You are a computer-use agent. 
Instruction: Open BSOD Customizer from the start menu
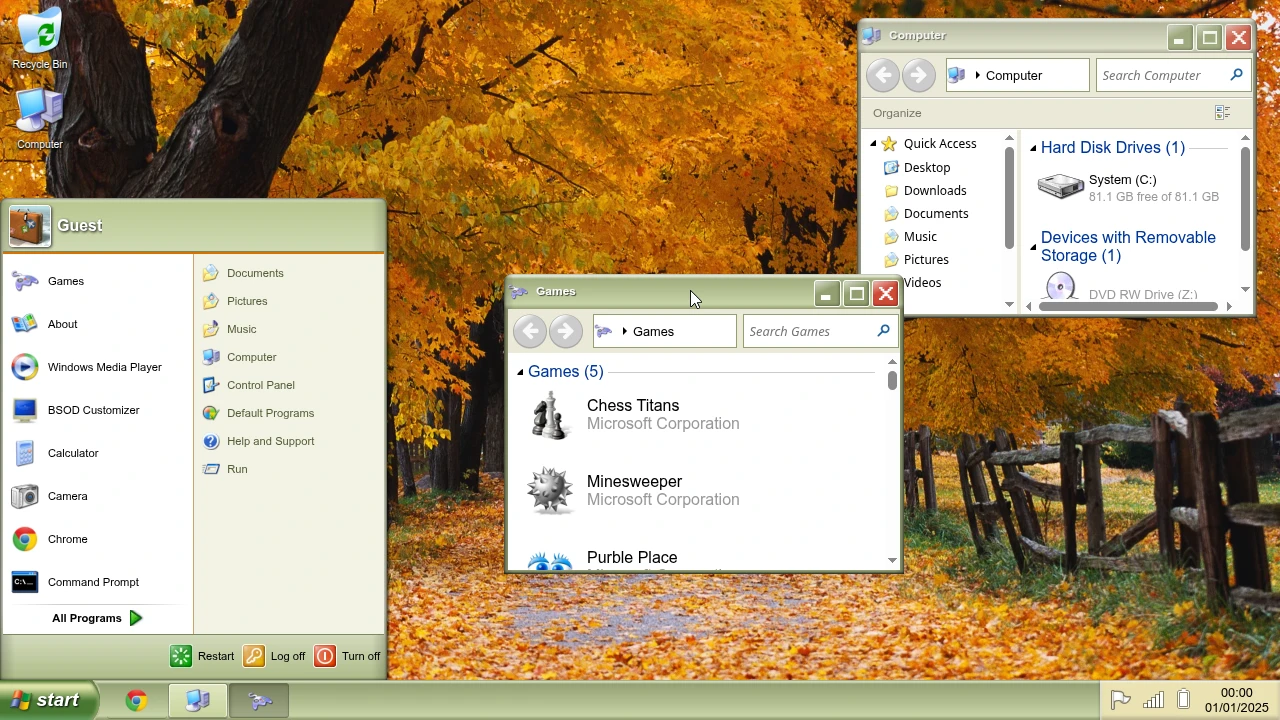pyautogui.click(x=93, y=410)
